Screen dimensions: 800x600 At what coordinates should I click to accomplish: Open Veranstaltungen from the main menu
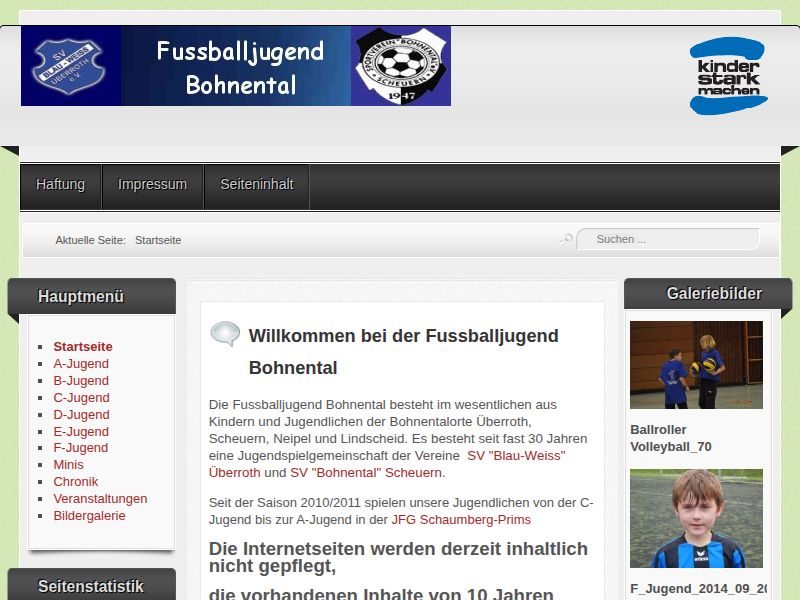point(100,499)
